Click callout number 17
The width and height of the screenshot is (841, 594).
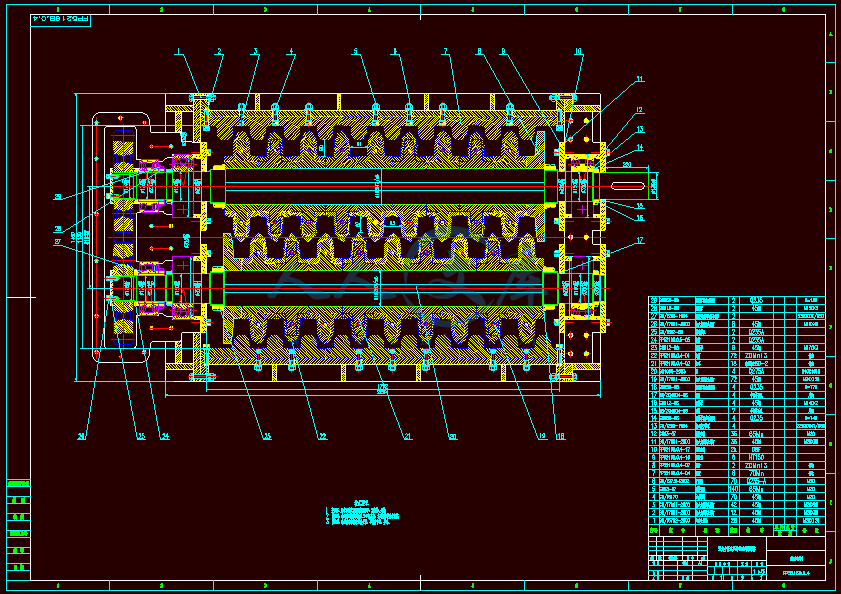coord(640,240)
